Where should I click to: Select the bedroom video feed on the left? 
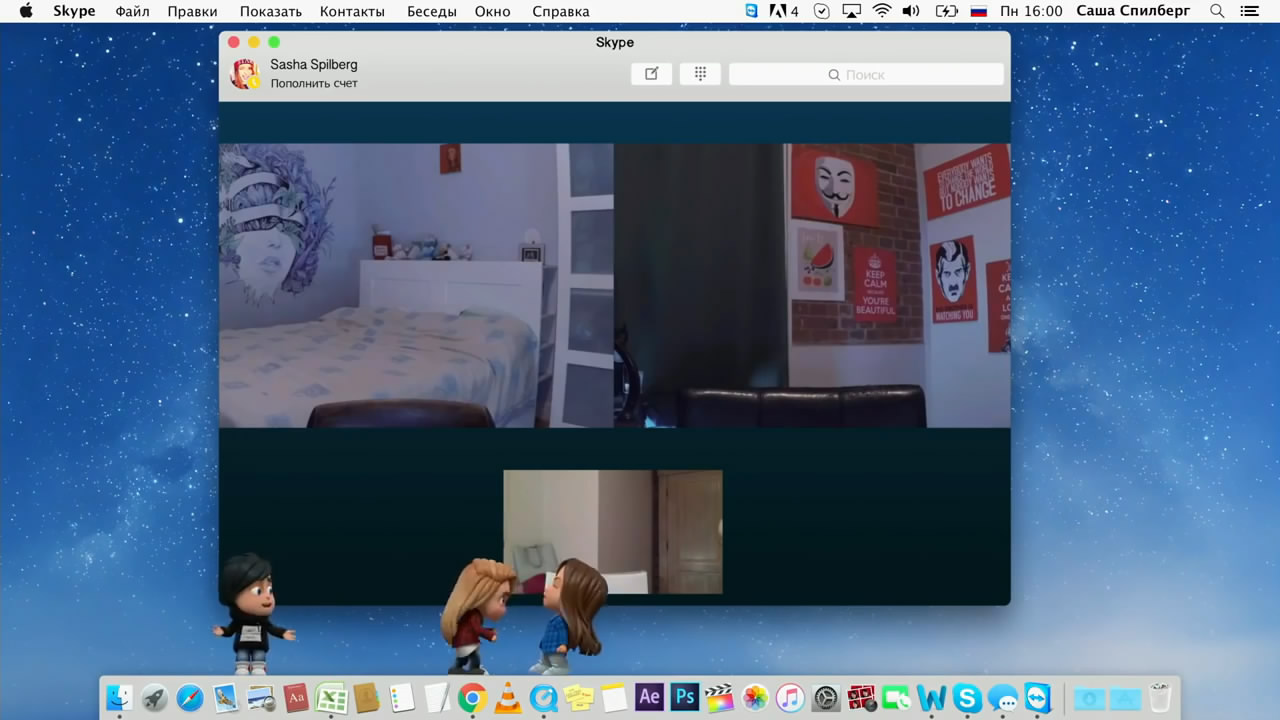coord(416,285)
